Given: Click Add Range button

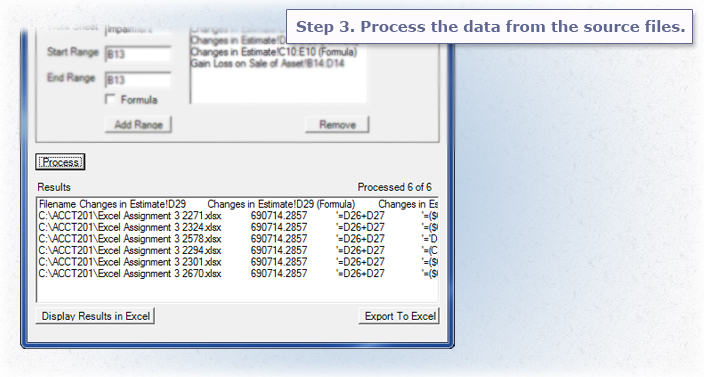Looking at the screenshot, I should (x=138, y=124).
